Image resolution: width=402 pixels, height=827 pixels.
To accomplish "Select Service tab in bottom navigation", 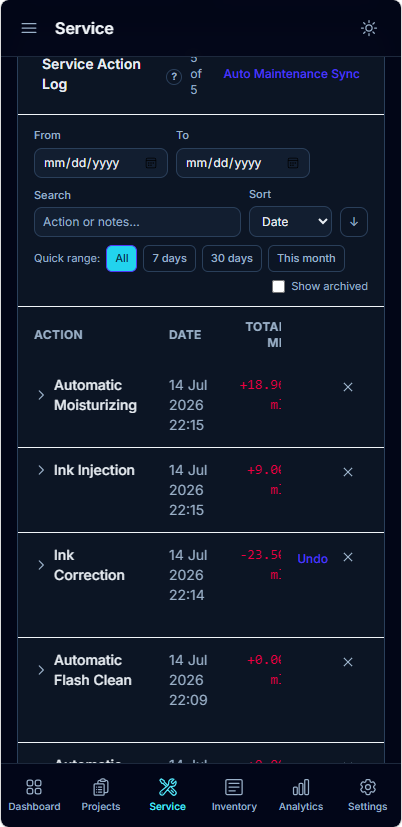I will tap(168, 795).
